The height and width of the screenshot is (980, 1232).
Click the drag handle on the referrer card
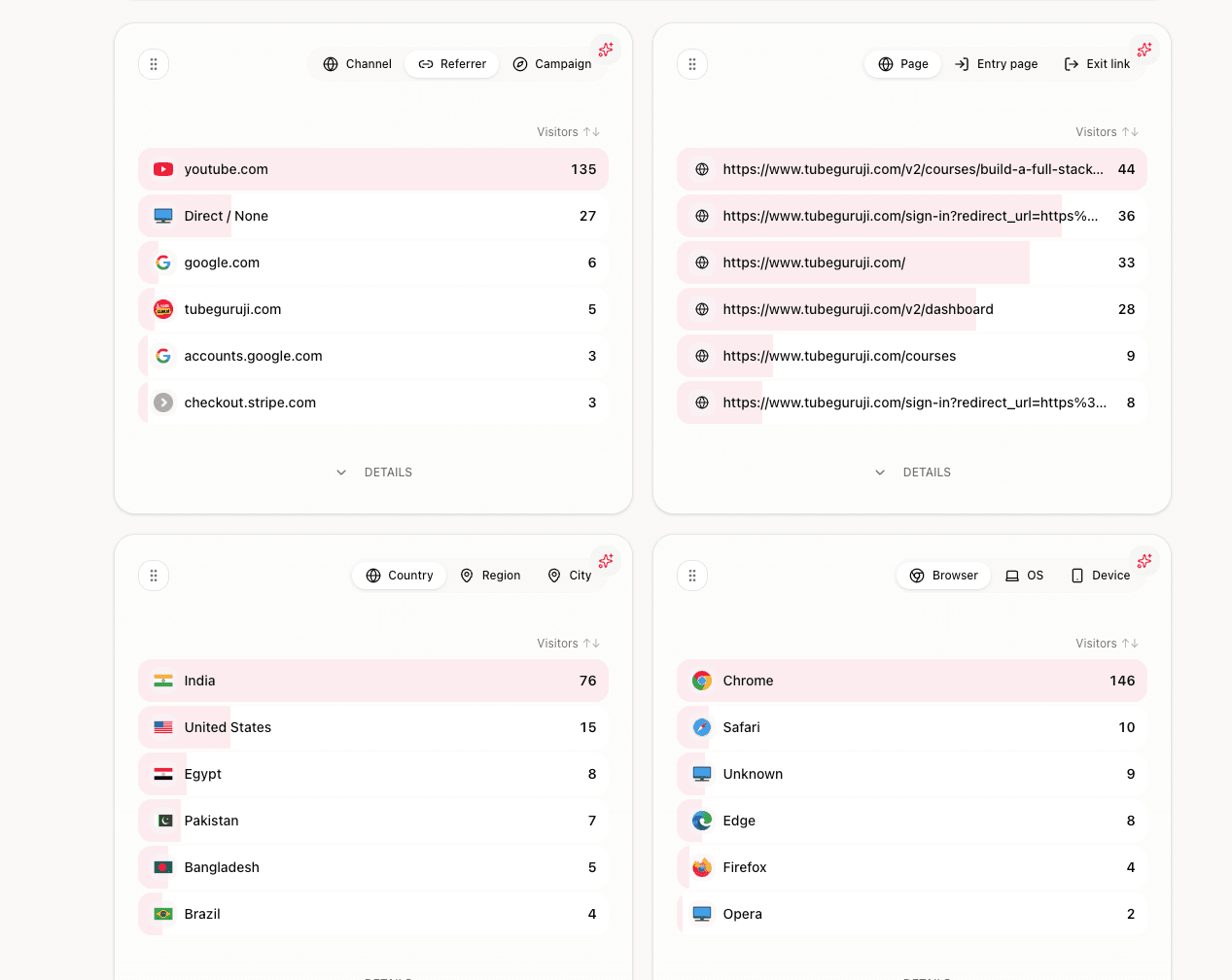tap(154, 64)
